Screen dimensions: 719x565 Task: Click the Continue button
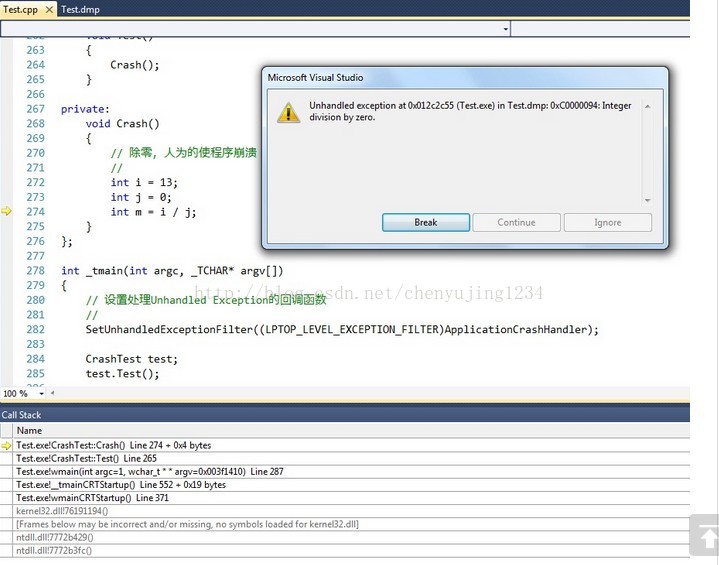516,222
